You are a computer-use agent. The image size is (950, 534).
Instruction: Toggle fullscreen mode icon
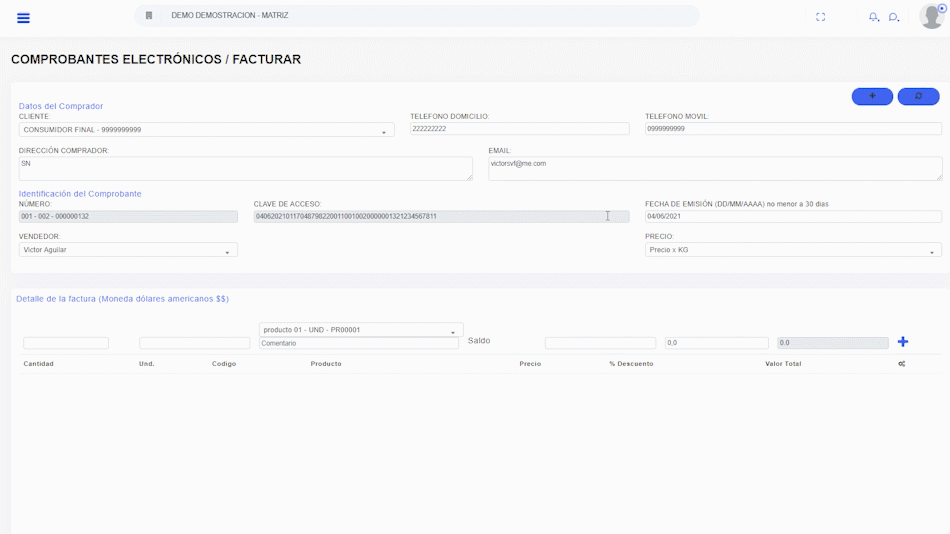[x=820, y=17]
